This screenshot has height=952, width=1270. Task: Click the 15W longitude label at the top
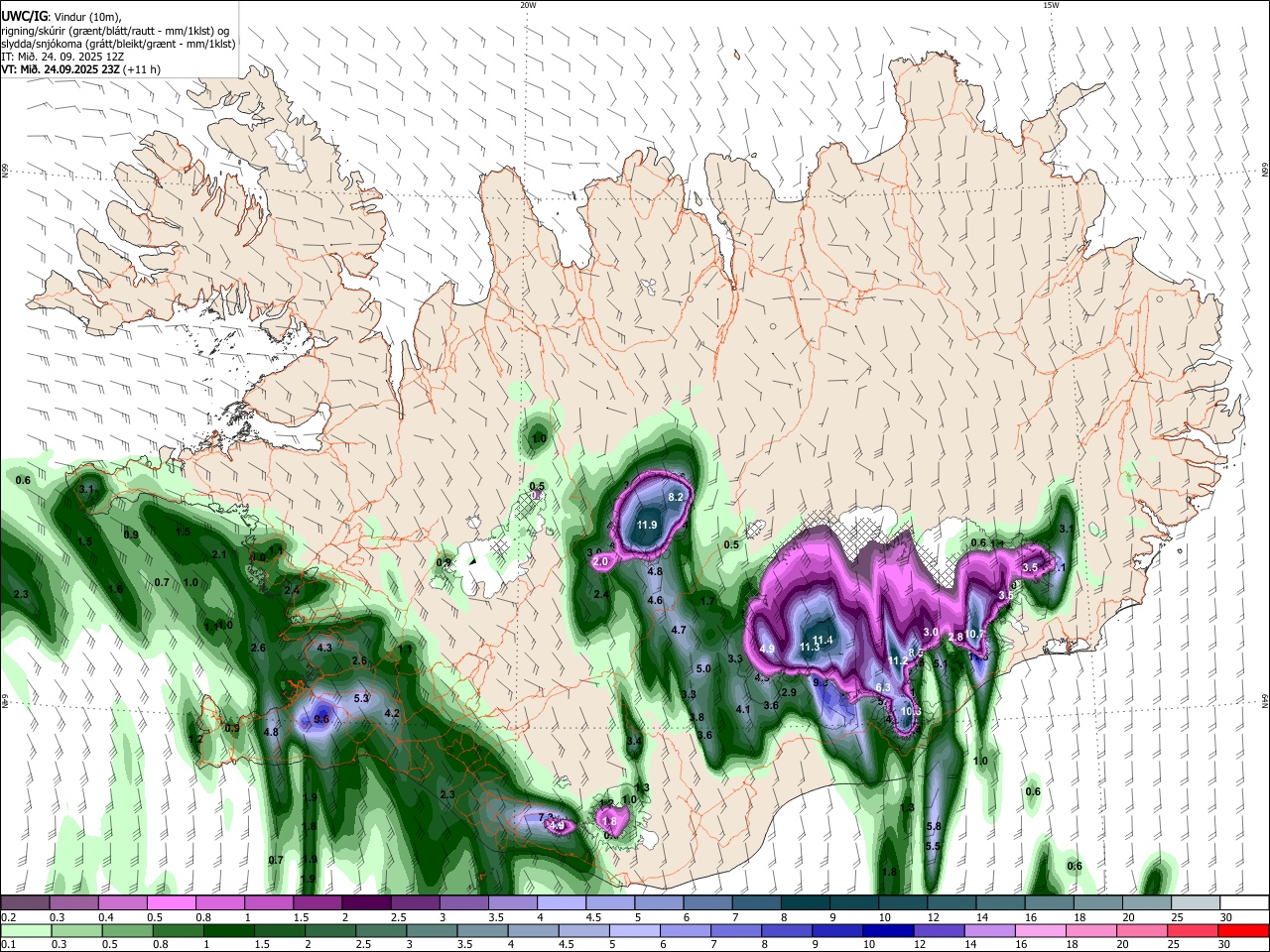(1051, 5)
